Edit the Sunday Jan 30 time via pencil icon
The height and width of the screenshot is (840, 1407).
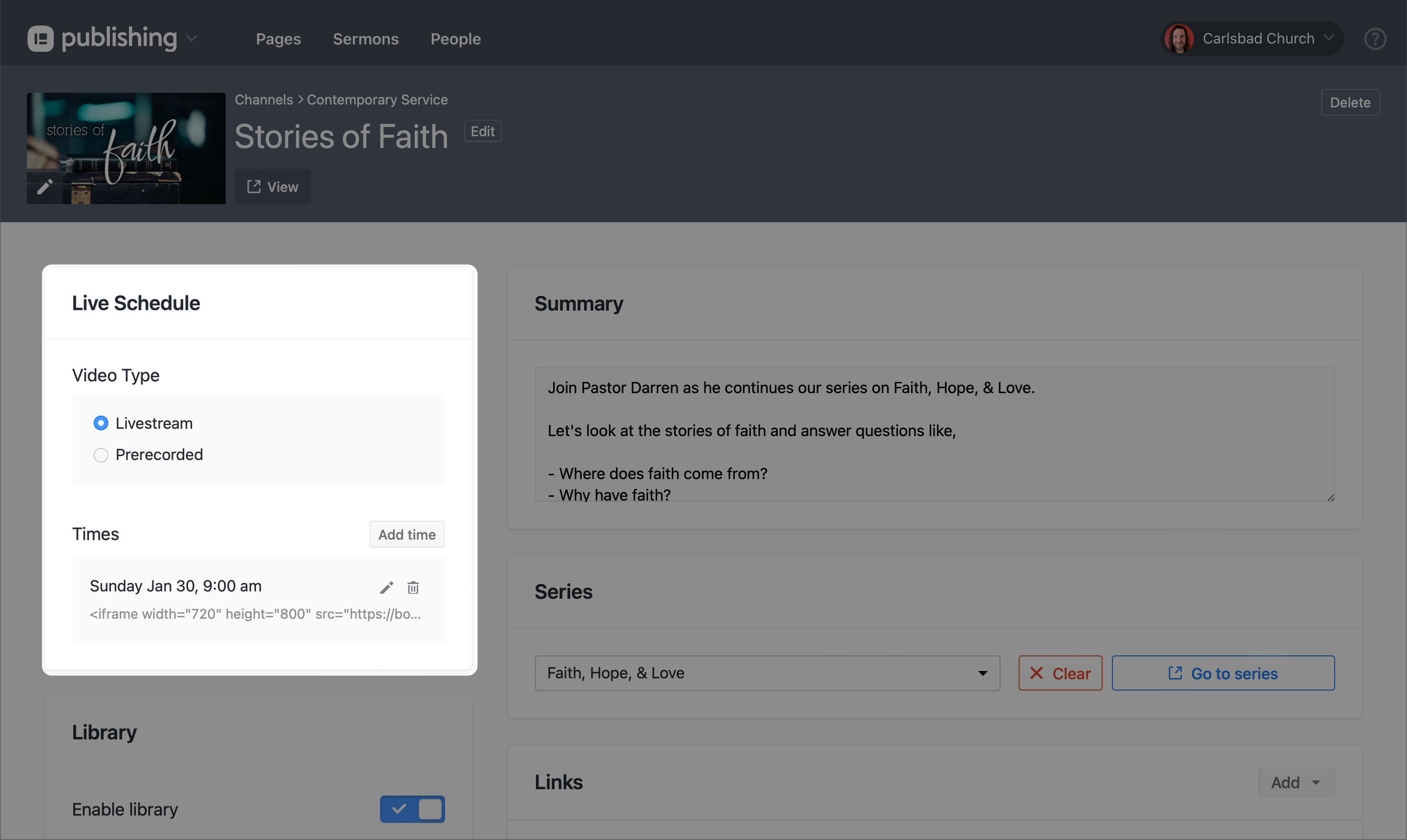coord(387,587)
